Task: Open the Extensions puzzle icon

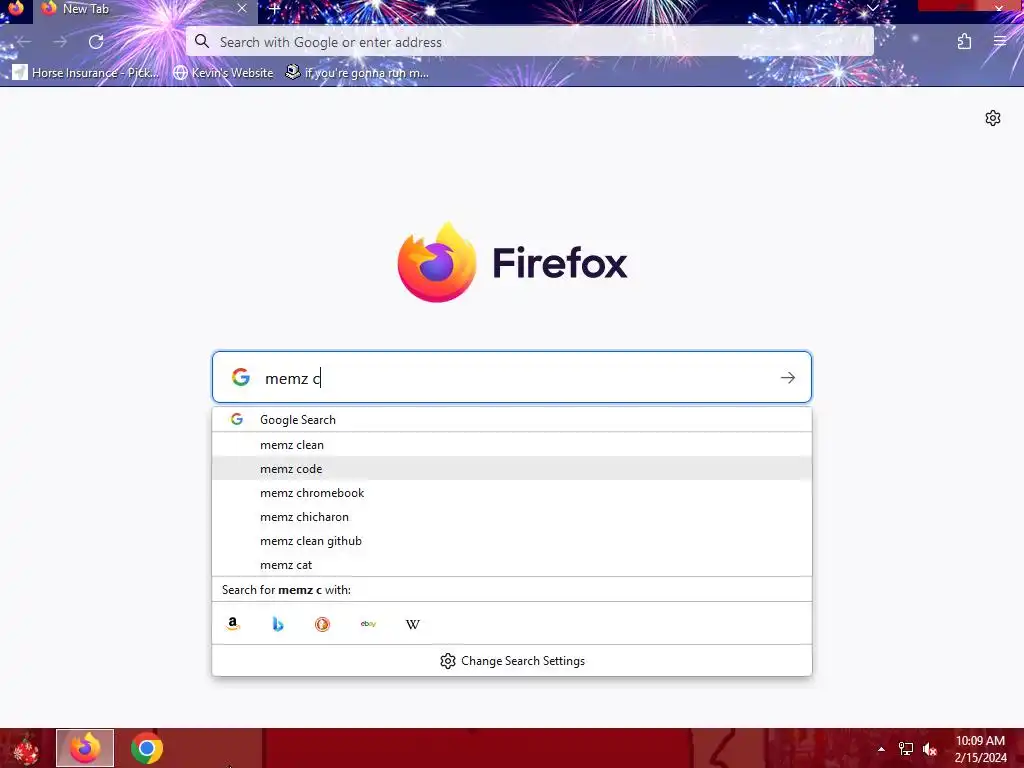Action: 965,42
